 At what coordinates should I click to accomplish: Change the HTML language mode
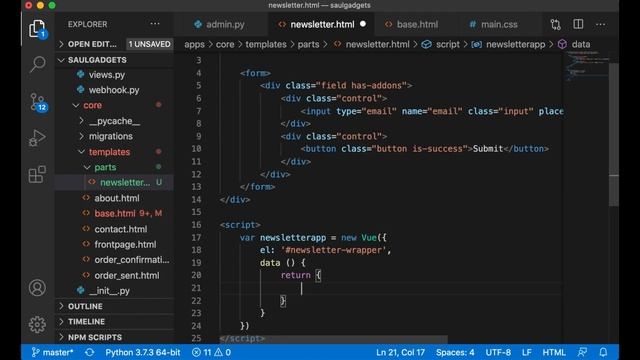tap(554, 352)
